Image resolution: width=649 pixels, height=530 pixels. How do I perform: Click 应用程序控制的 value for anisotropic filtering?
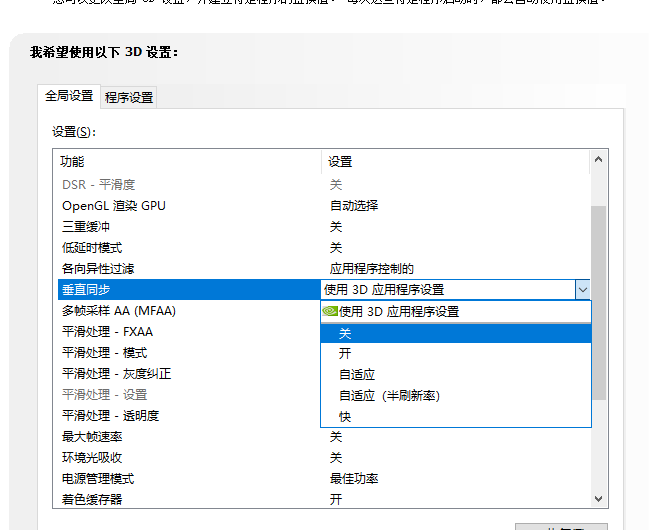[x=372, y=269]
